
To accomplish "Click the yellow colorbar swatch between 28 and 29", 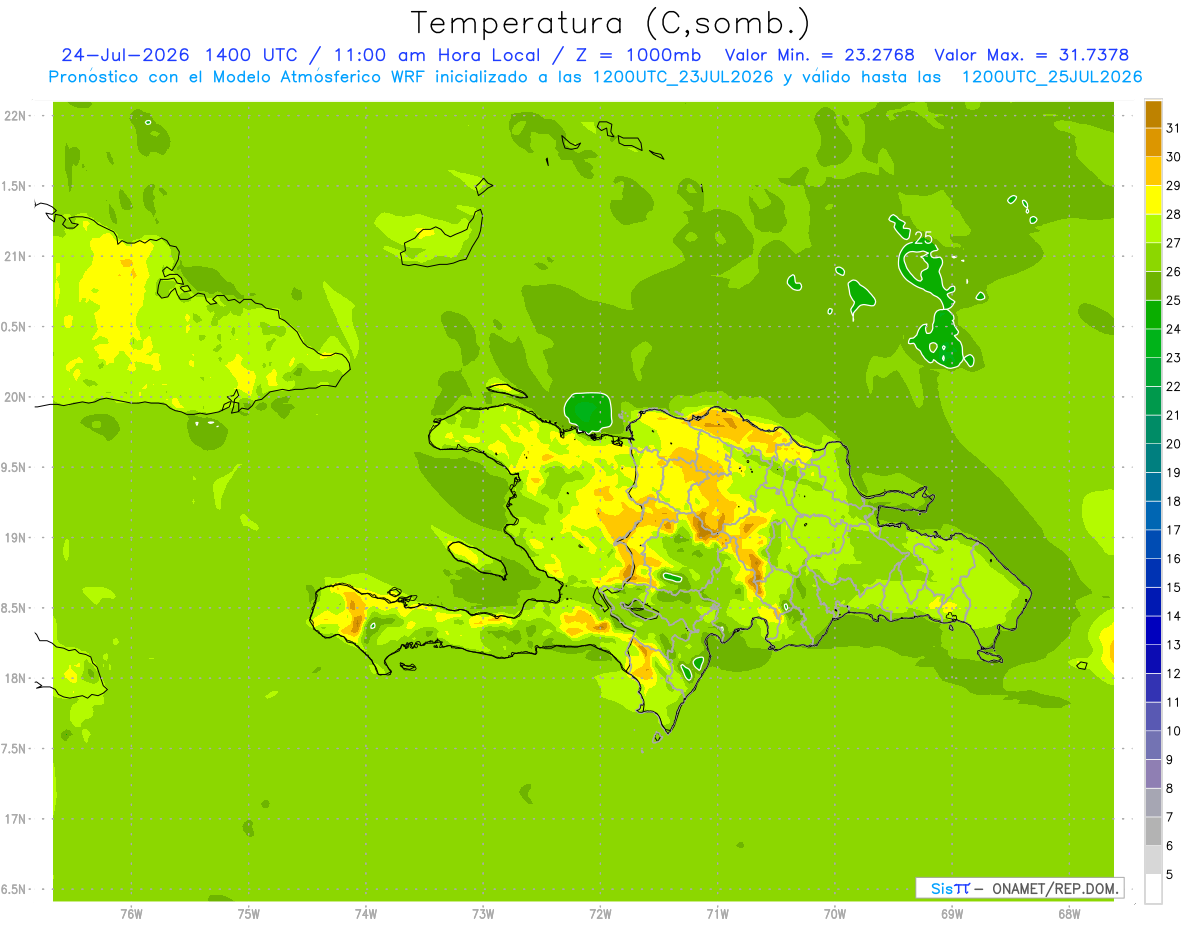I will (1153, 200).
